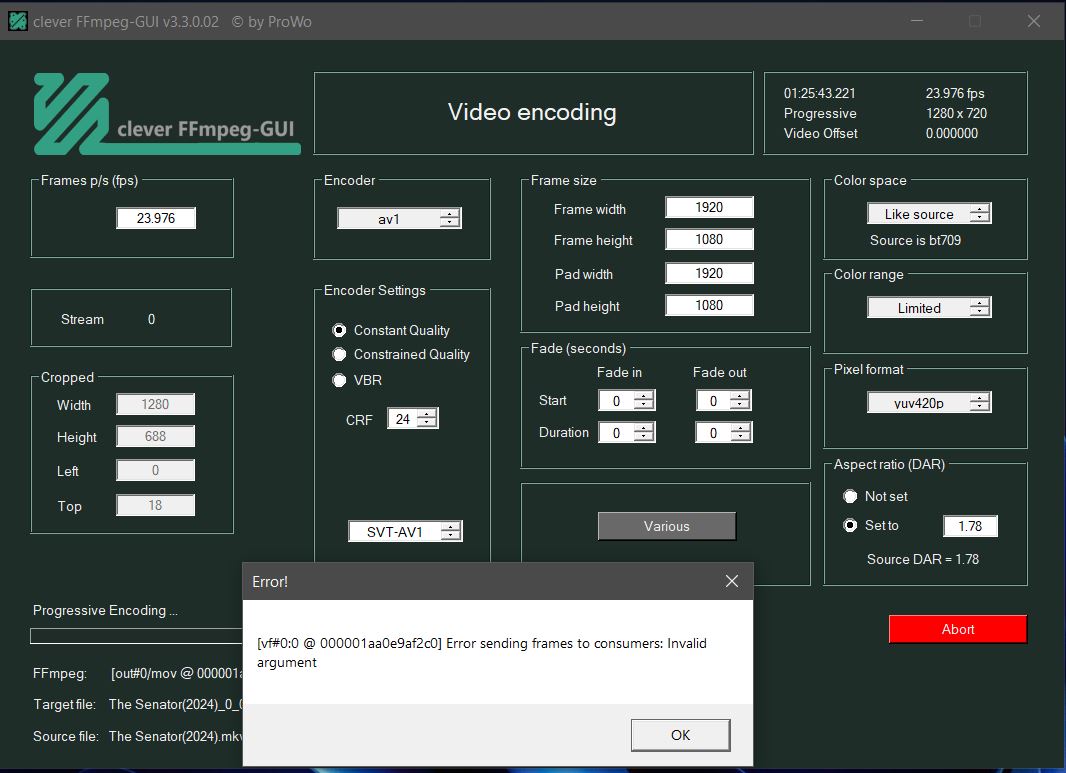Click the app icon in title bar
The height and width of the screenshot is (773, 1066).
click(x=18, y=21)
